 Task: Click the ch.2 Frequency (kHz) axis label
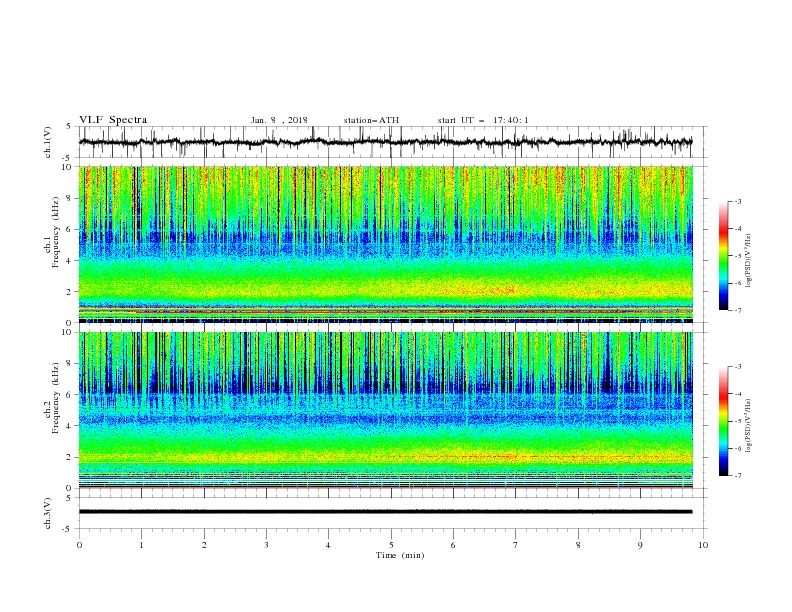(x=52, y=398)
